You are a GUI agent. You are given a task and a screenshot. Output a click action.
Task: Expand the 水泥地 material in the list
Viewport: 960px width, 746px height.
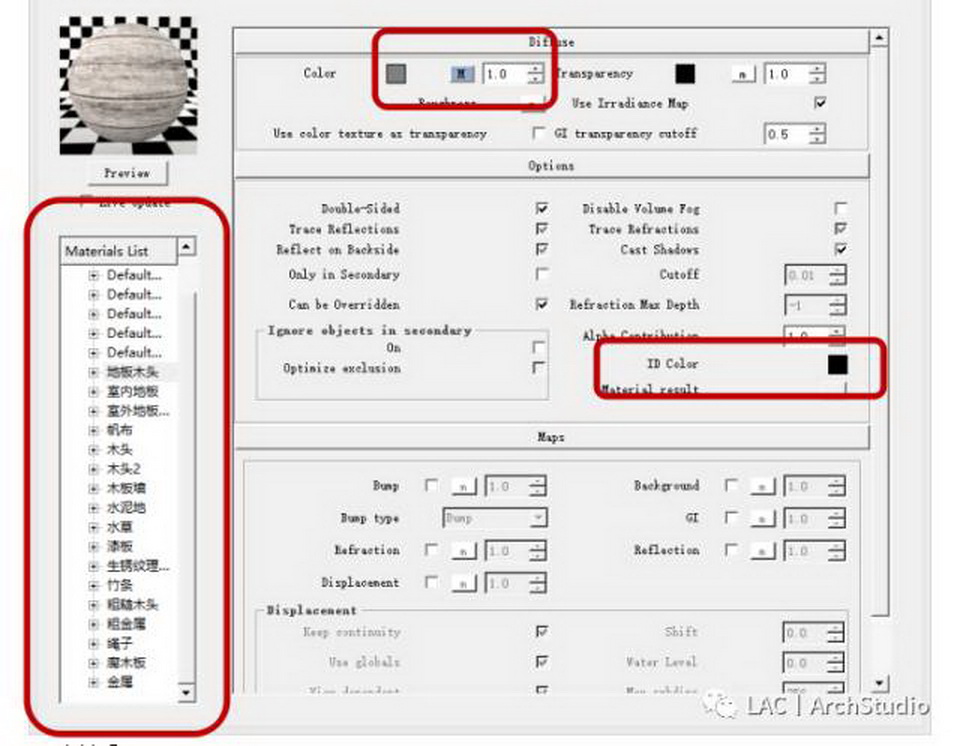click(x=94, y=508)
